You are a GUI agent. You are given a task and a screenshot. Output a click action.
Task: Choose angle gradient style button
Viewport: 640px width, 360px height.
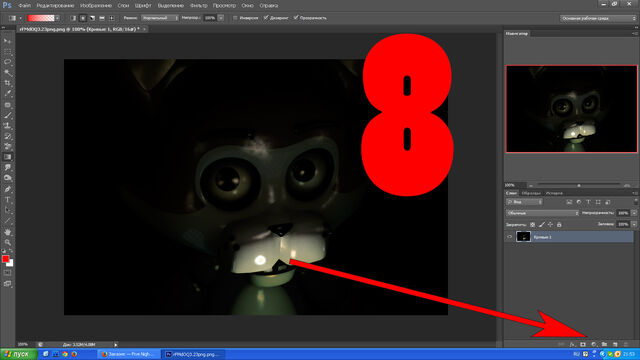point(92,18)
